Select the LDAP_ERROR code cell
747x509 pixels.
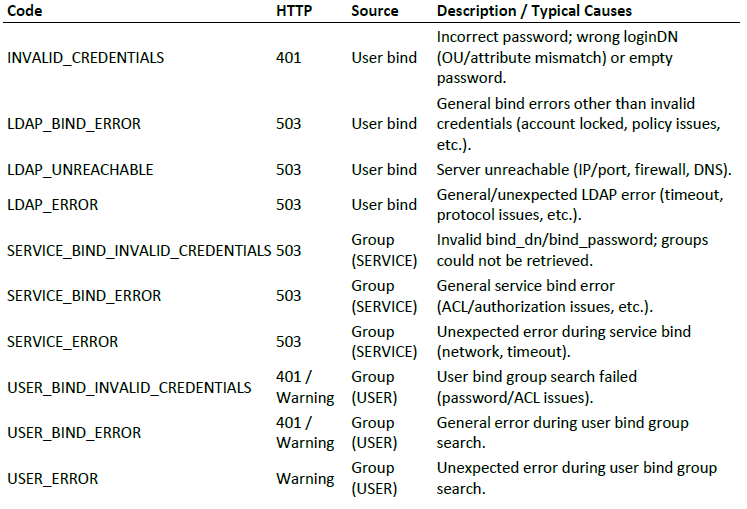coord(52,205)
